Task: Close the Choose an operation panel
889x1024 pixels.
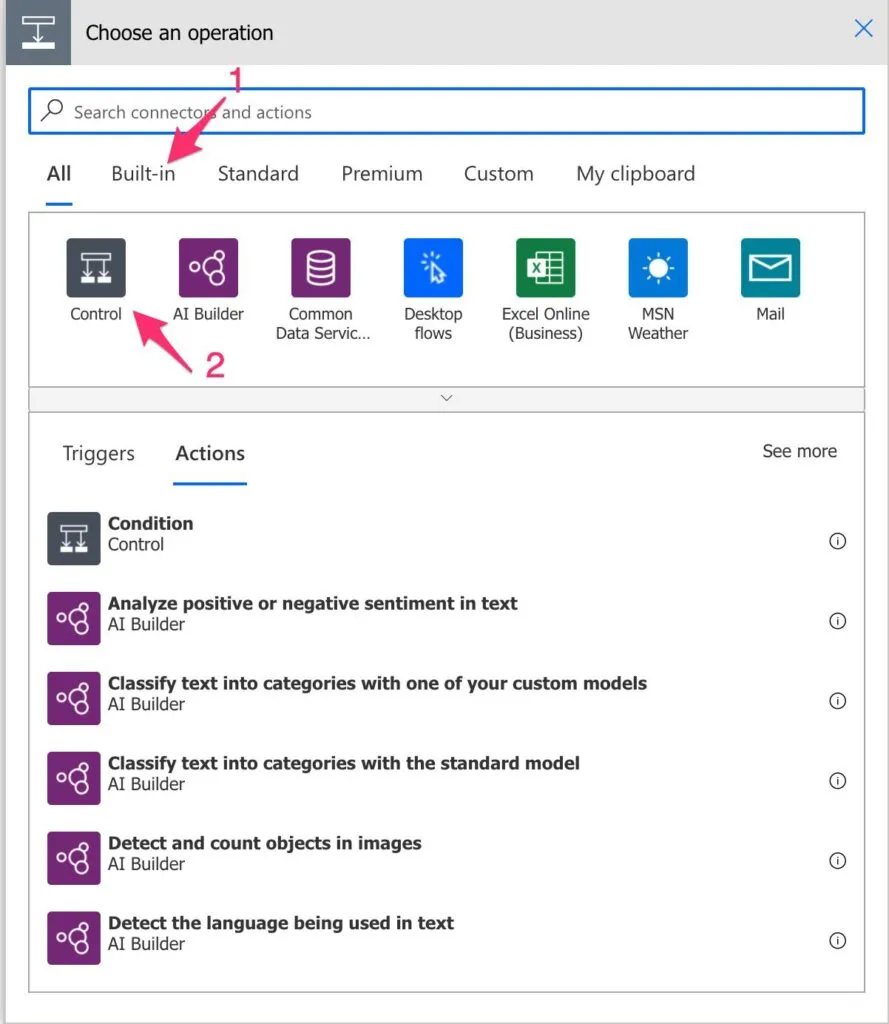Action: point(863,29)
